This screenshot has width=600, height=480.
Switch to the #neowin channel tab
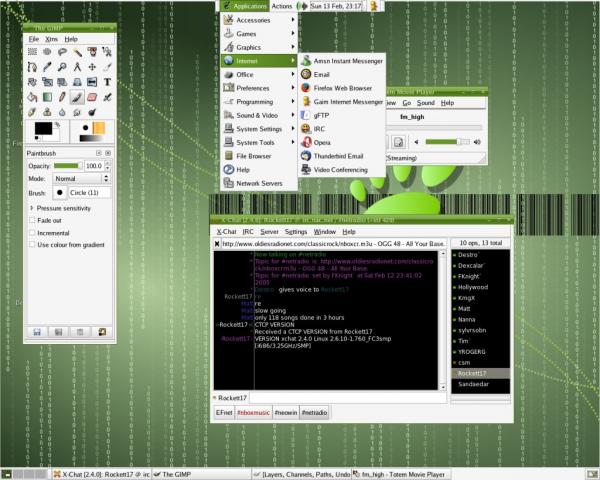coord(286,413)
